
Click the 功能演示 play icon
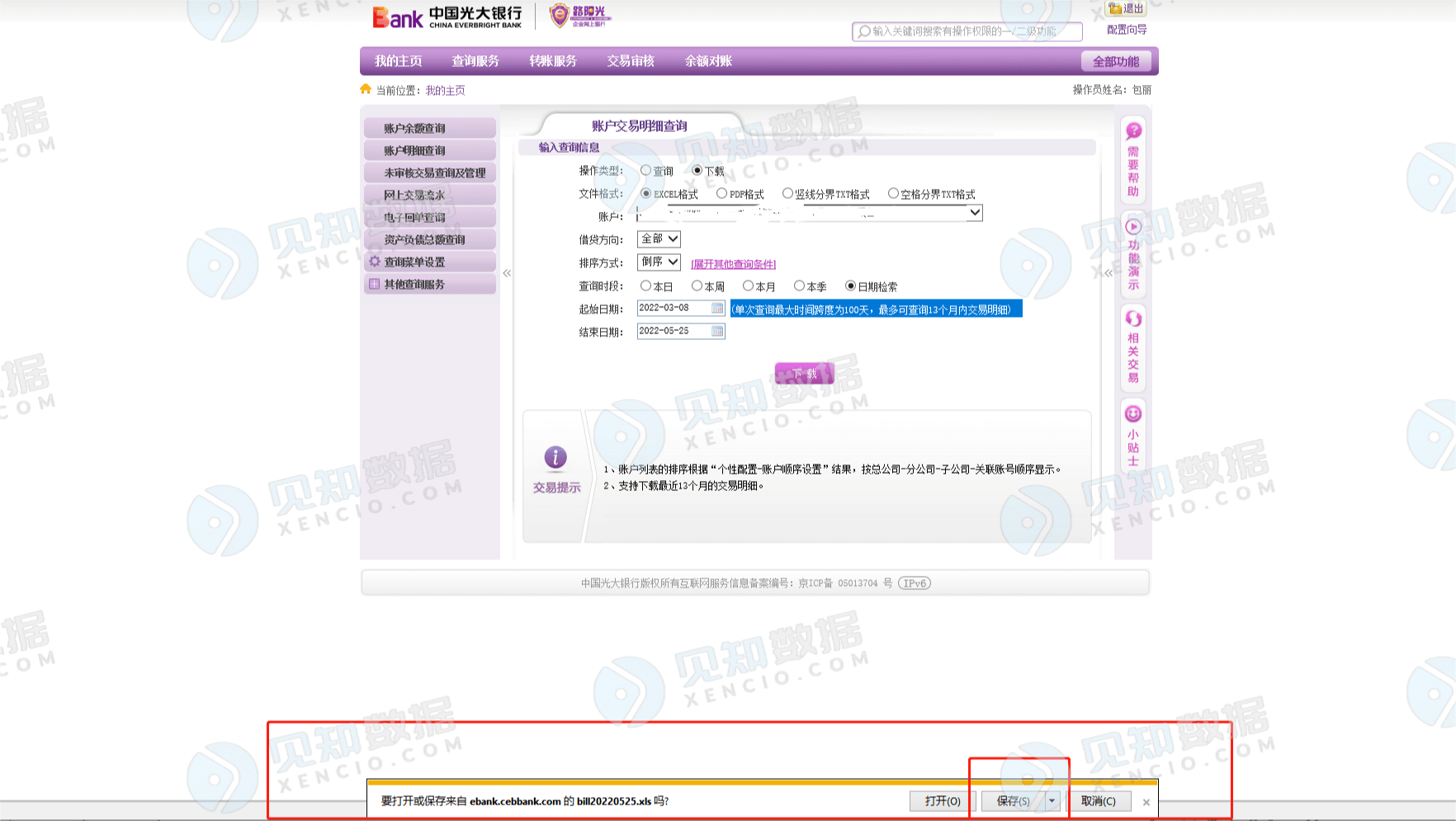coord(1133,227)
